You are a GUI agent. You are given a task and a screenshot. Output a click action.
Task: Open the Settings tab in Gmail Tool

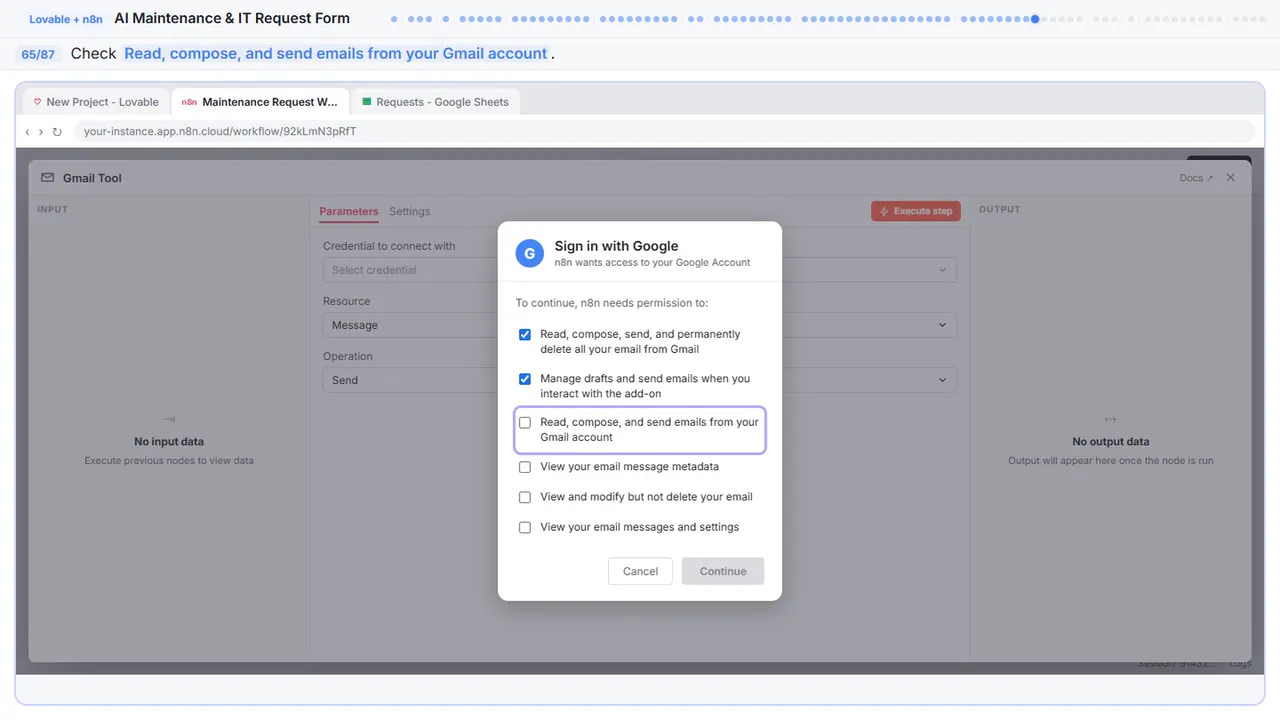click(x=410, y=211)
